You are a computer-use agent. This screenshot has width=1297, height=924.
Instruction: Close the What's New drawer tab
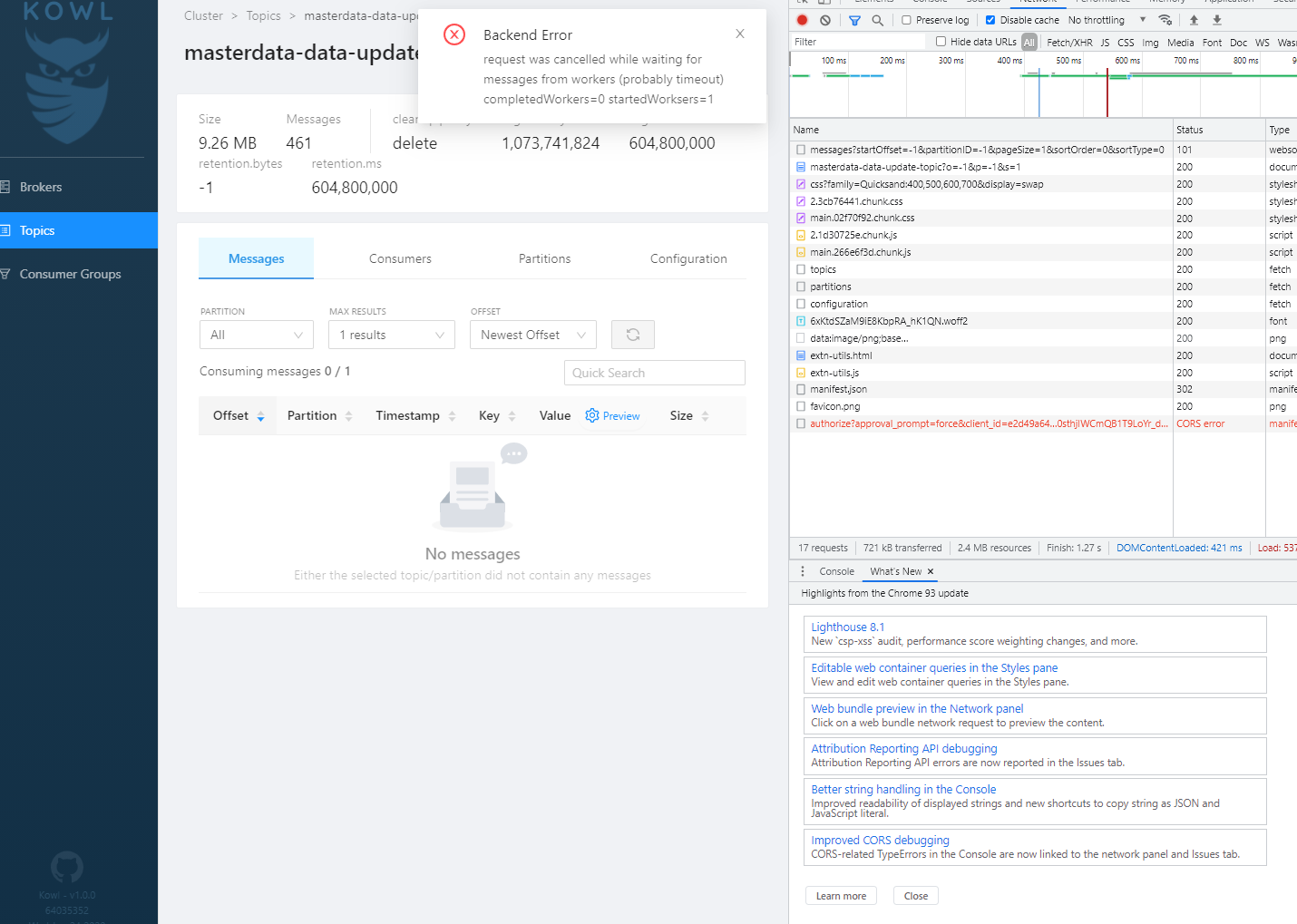pos(931,571)
